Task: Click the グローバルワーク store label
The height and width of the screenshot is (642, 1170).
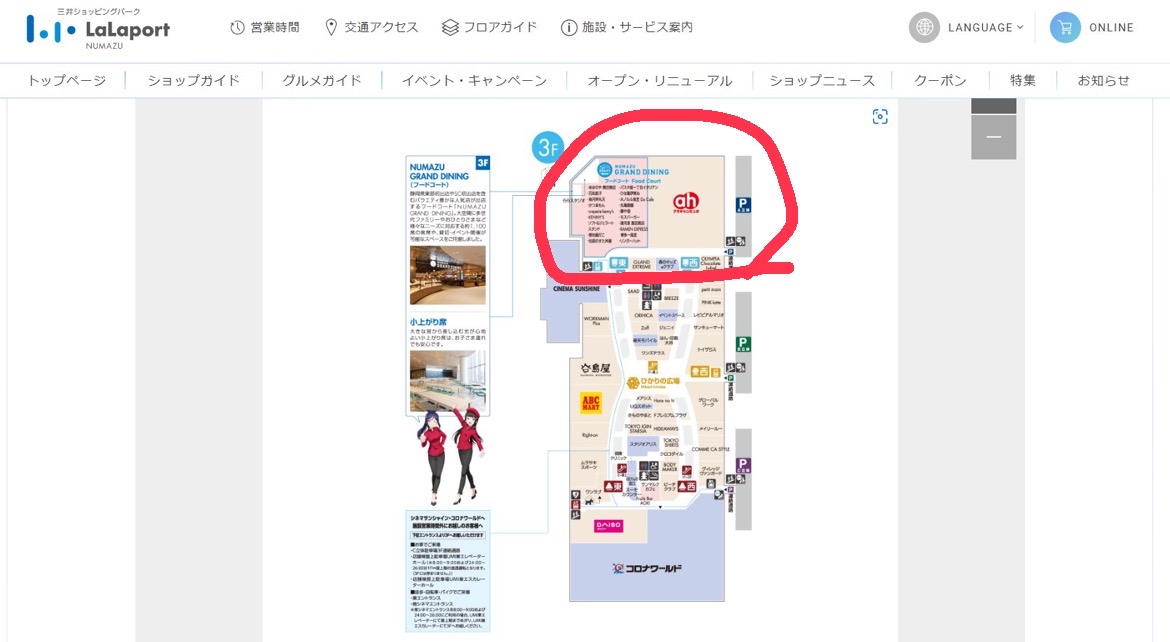Action: 707,402
